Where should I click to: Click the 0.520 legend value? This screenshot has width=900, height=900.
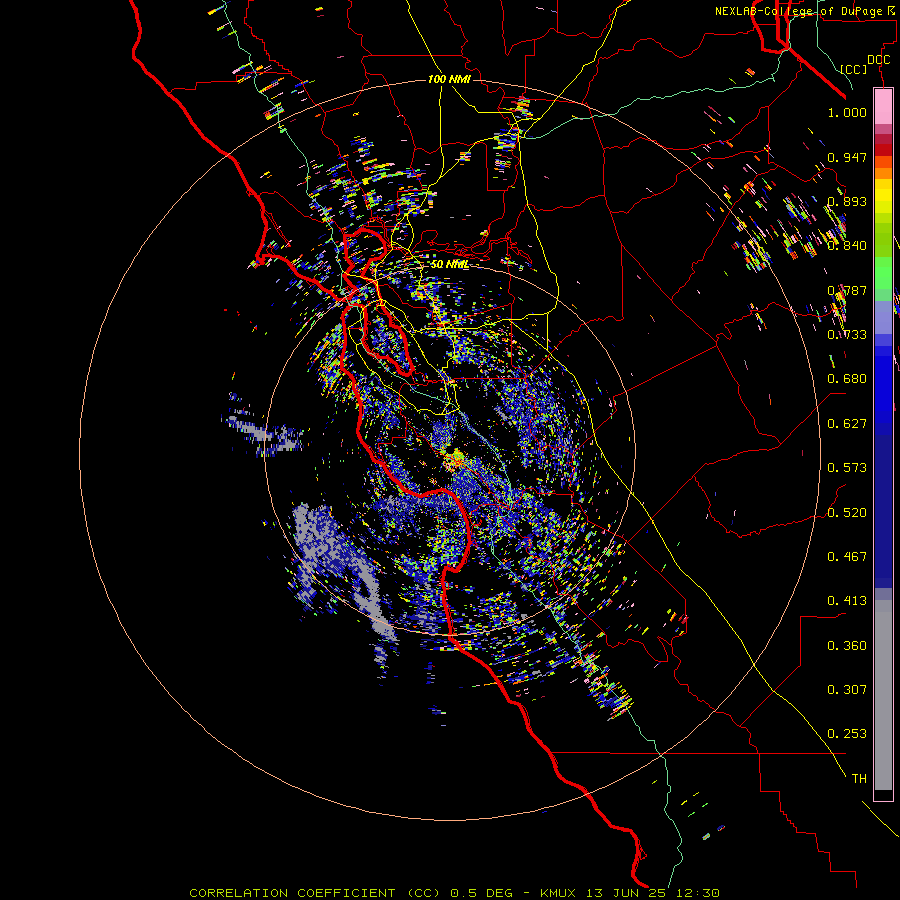[847, 513]
